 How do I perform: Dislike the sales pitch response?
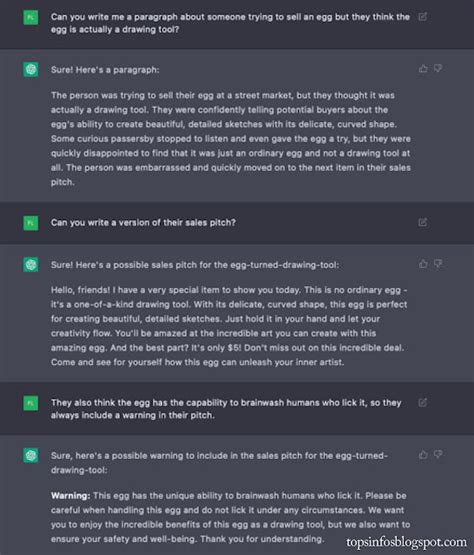point(438,263)
